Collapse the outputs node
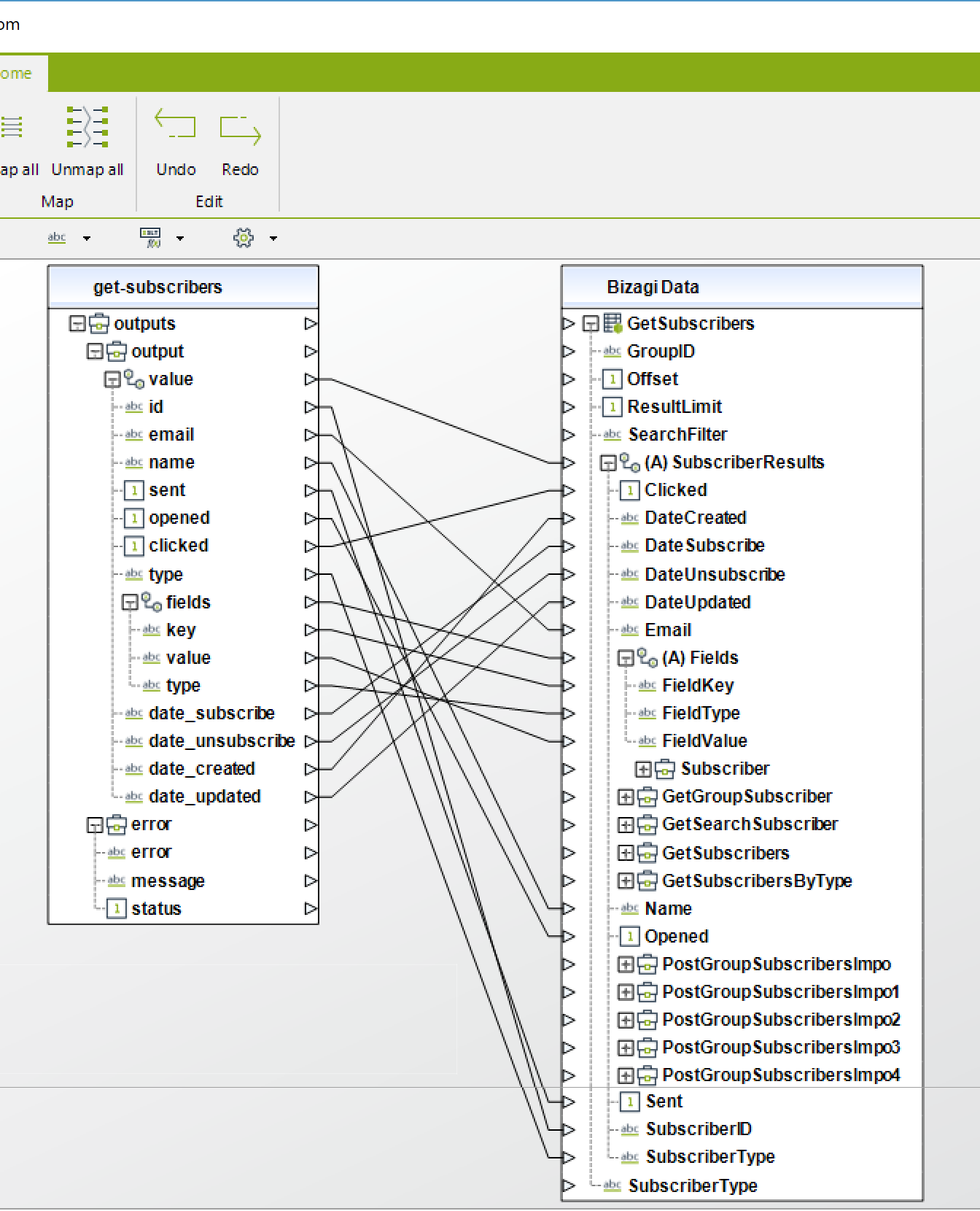 [77, 323]
